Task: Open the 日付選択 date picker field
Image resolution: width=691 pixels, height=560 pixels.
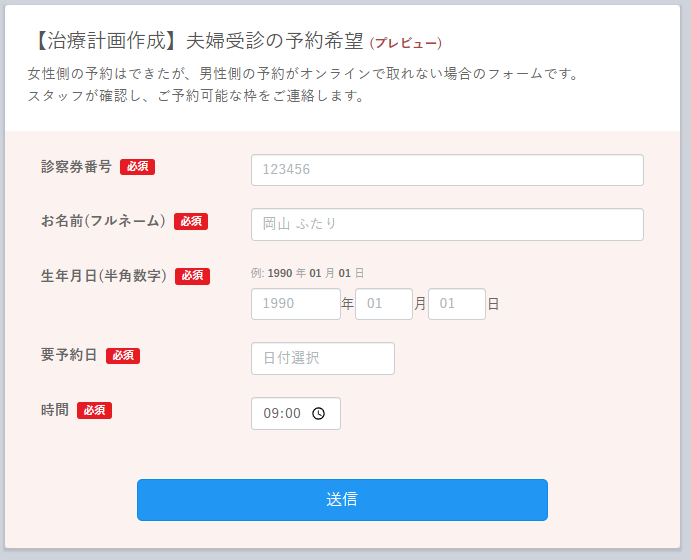Action: [323, 359]
